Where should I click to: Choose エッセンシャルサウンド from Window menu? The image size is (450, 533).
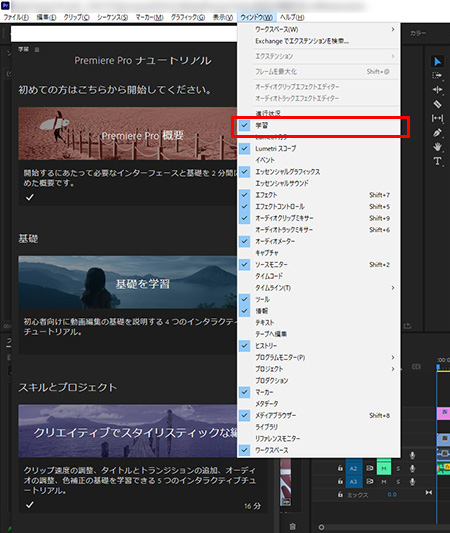[x=318, y=183]
